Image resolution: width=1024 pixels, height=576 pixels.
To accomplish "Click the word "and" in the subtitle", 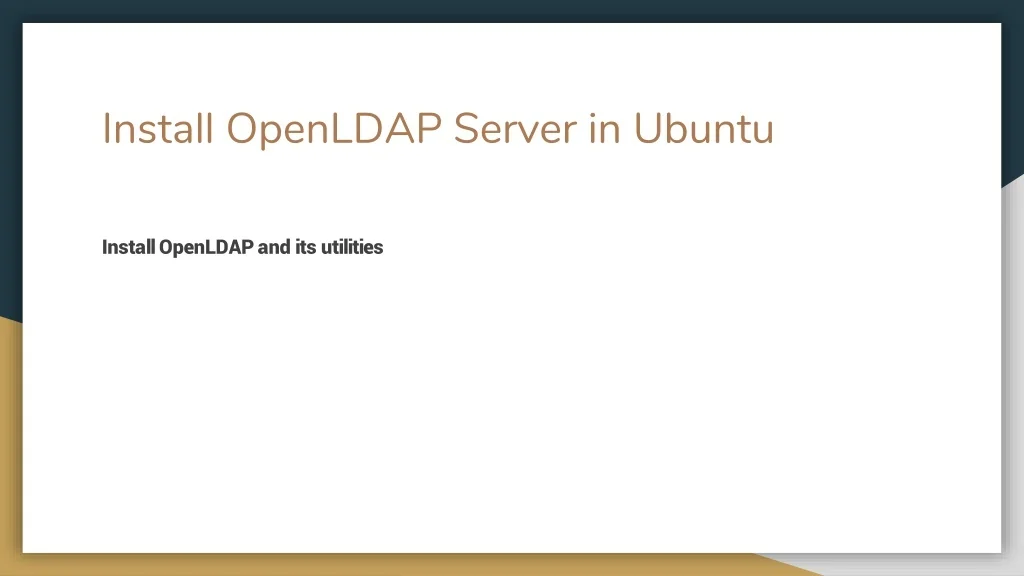I will (x=273, y=247).
